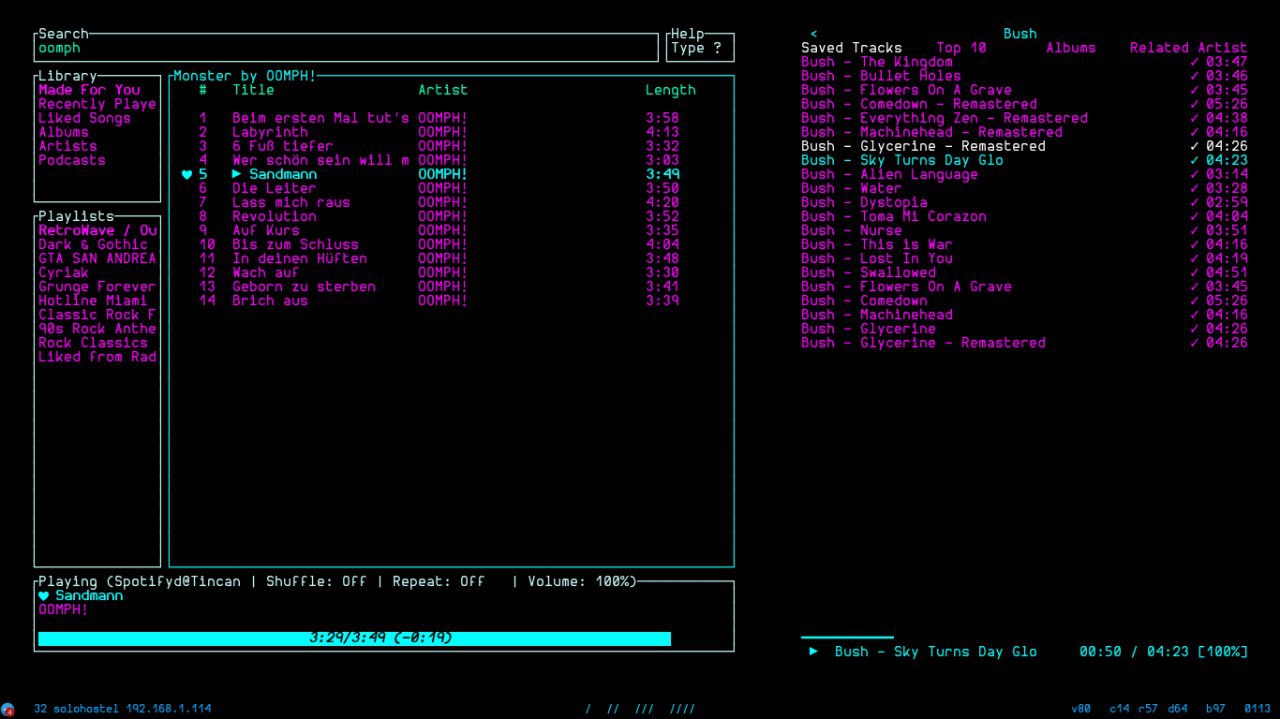Open the Related Artist tab

click(1188, 48)
